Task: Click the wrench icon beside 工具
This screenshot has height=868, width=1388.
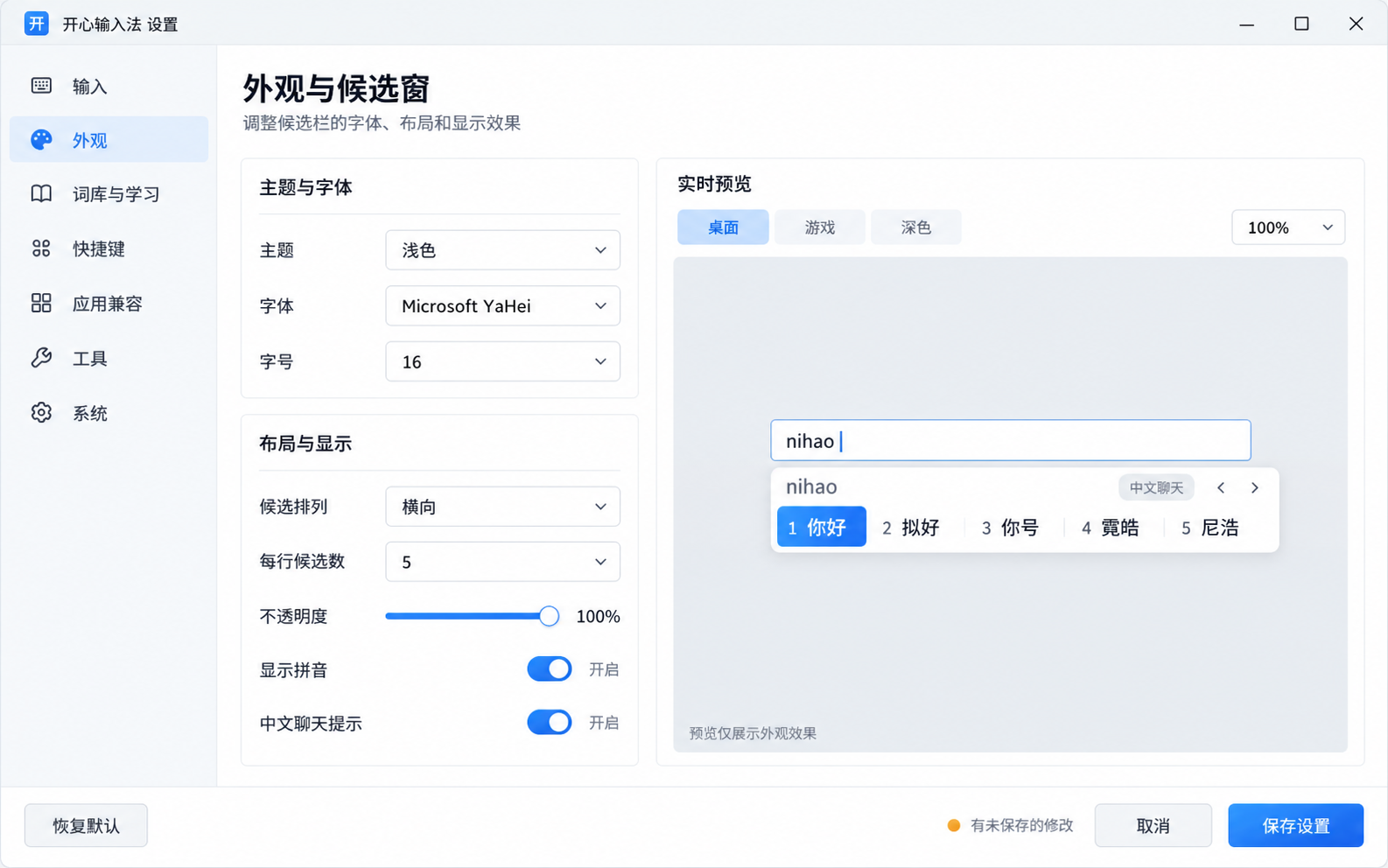Action: coord(41,358)
